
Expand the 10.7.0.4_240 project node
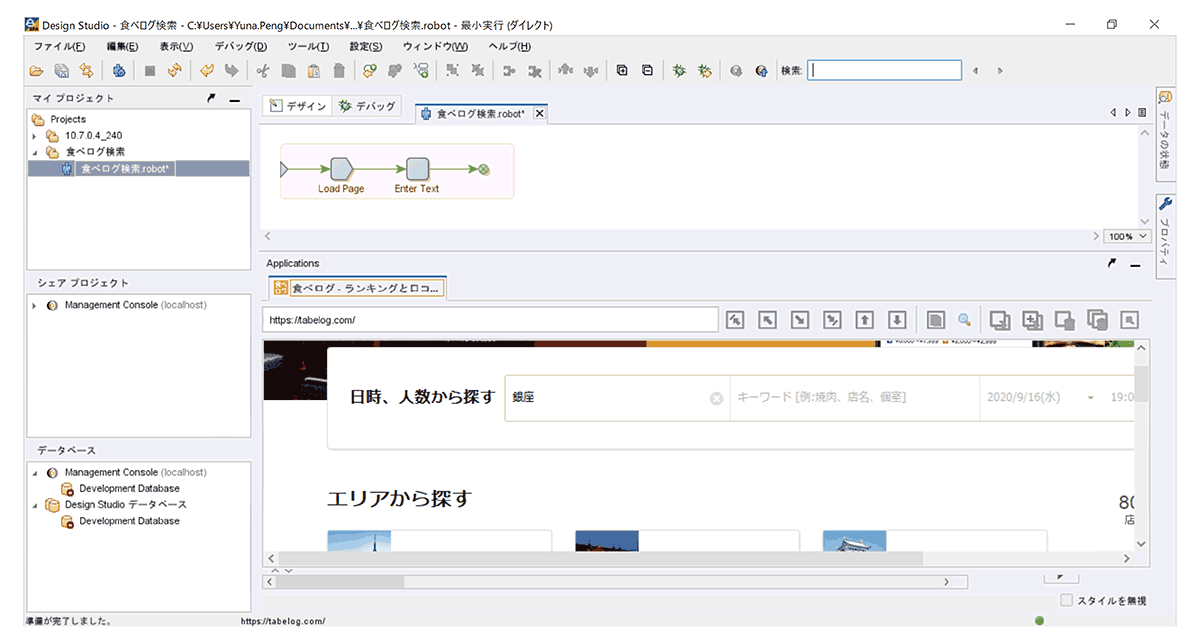[35, 135]
